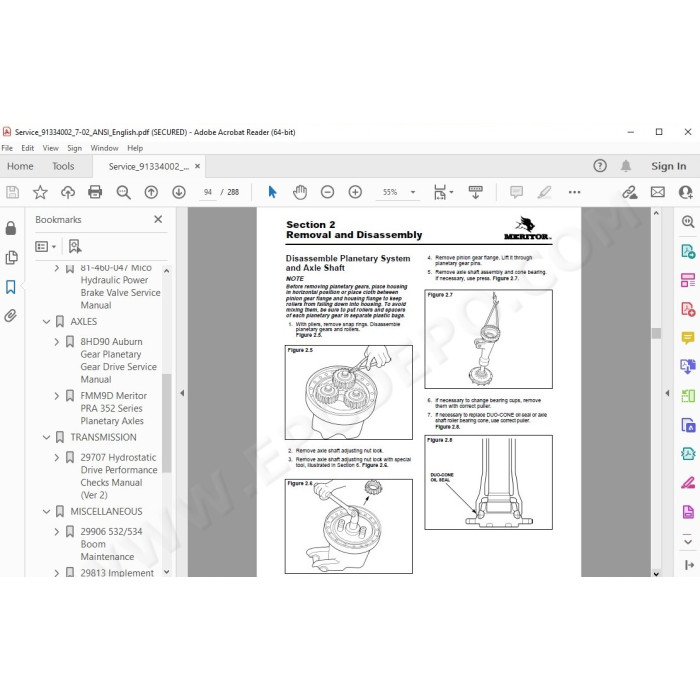The width and height of the screenshot is (700, 700).
Task: Zoom in with plus button
Action: click(355, 192)
